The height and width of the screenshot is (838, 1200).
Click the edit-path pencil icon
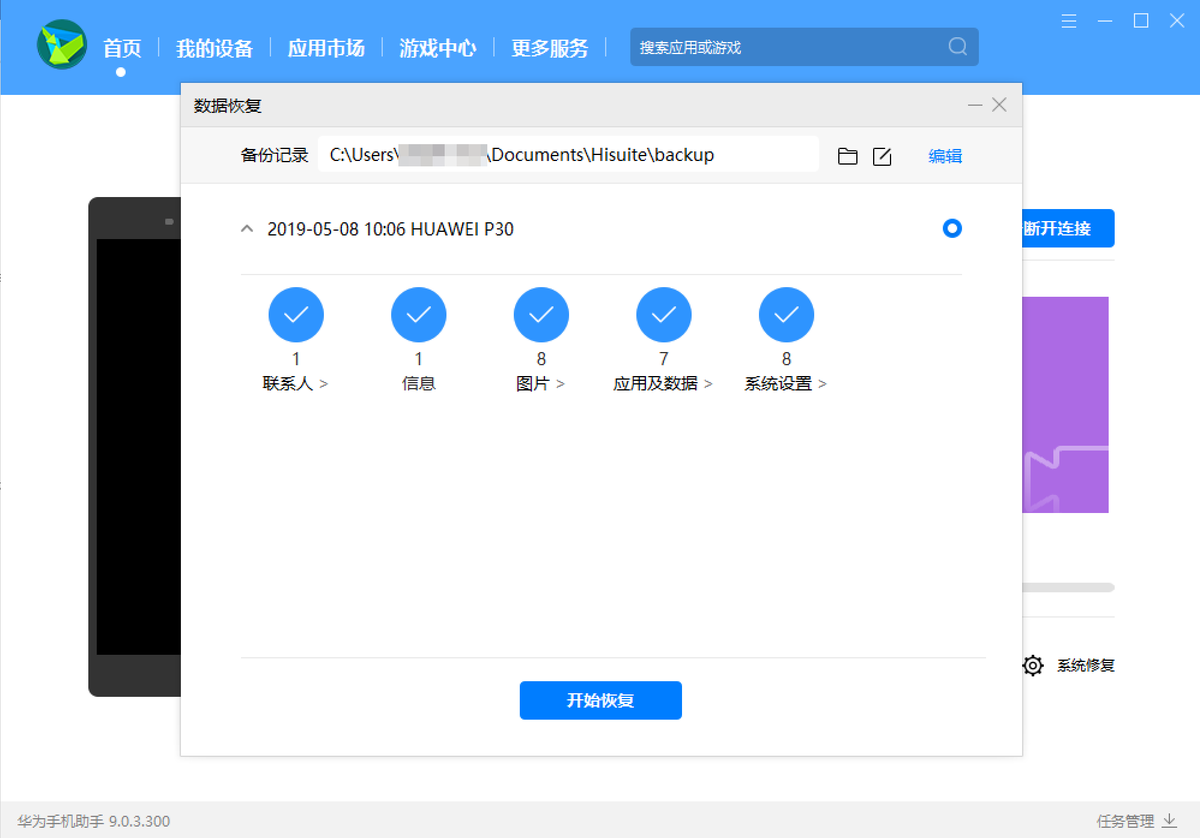882,156
